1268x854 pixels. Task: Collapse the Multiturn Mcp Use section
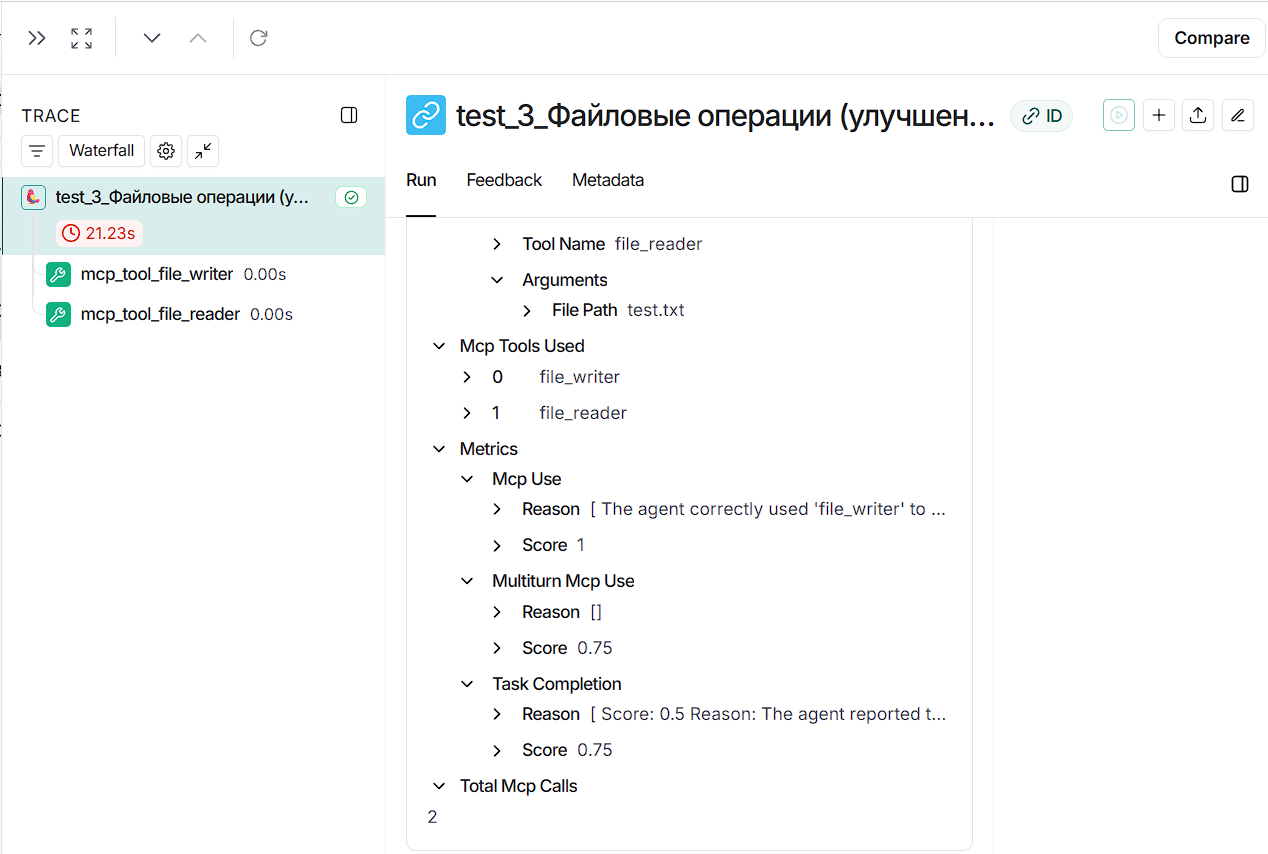[467, 581]
